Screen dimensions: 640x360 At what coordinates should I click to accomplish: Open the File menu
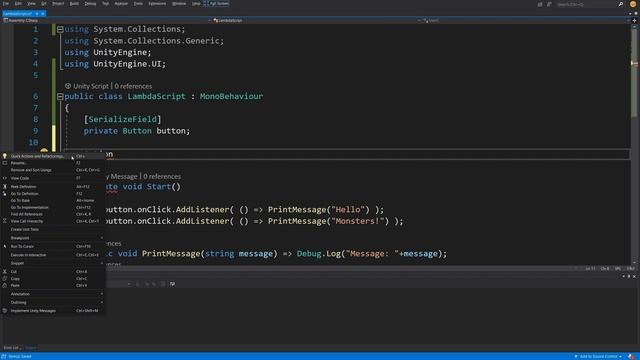coord(6,4)
